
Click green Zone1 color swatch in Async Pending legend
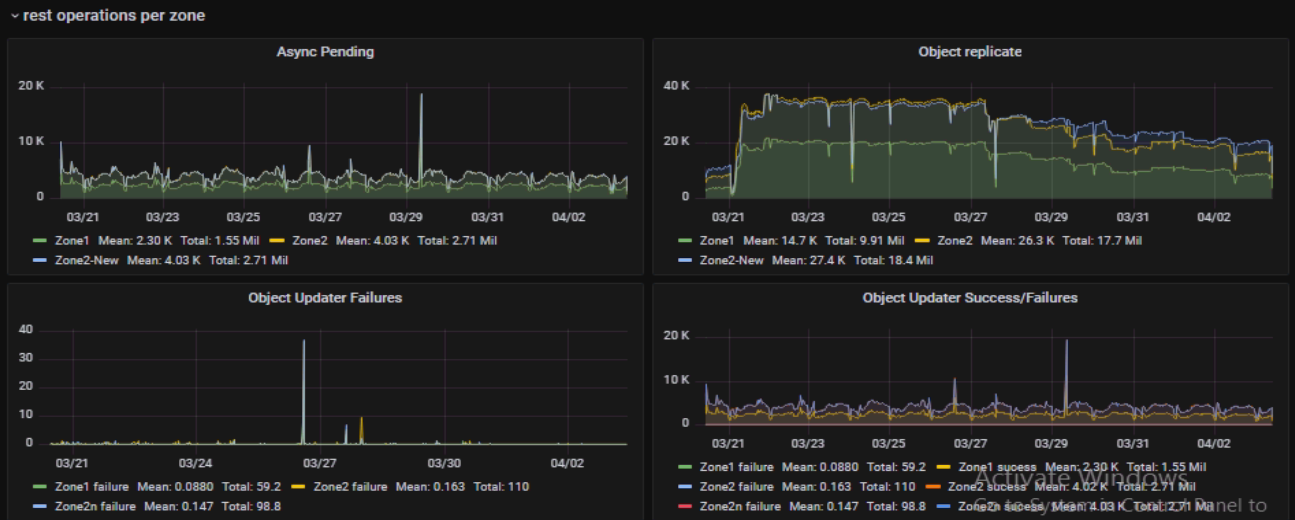point(40,241)
